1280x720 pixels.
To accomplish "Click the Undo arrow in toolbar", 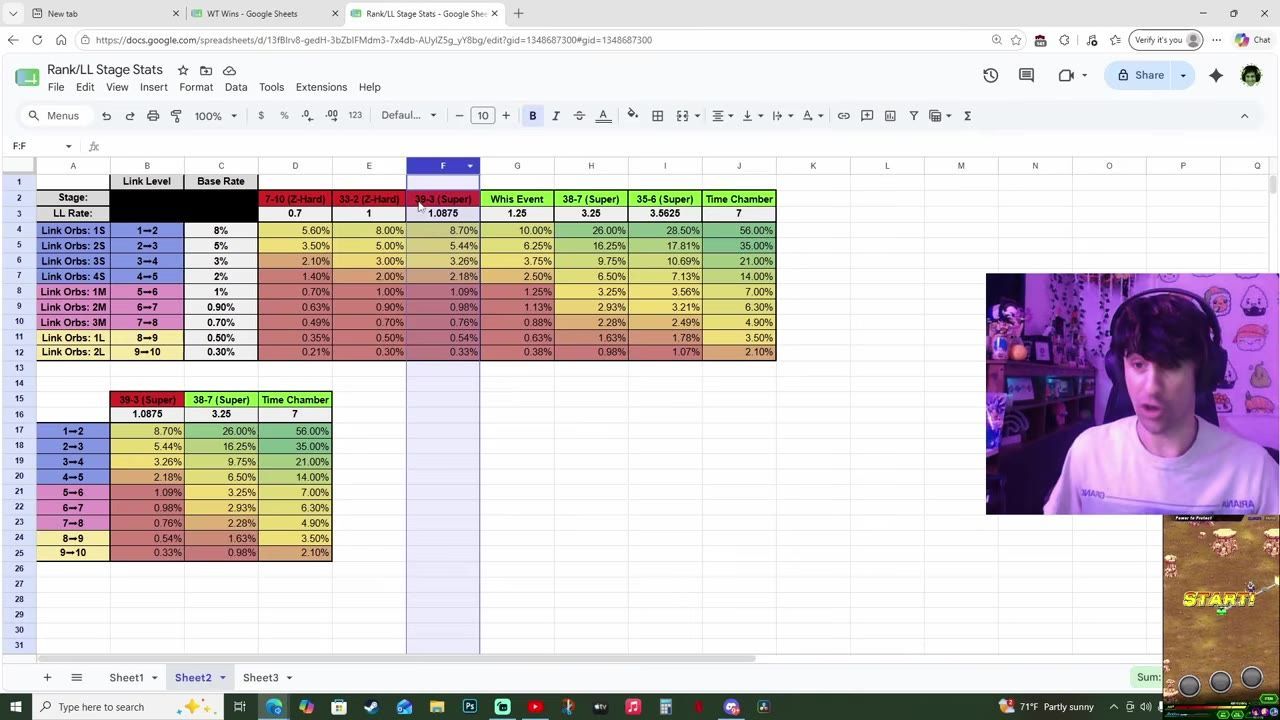I will tap(106, 116).
